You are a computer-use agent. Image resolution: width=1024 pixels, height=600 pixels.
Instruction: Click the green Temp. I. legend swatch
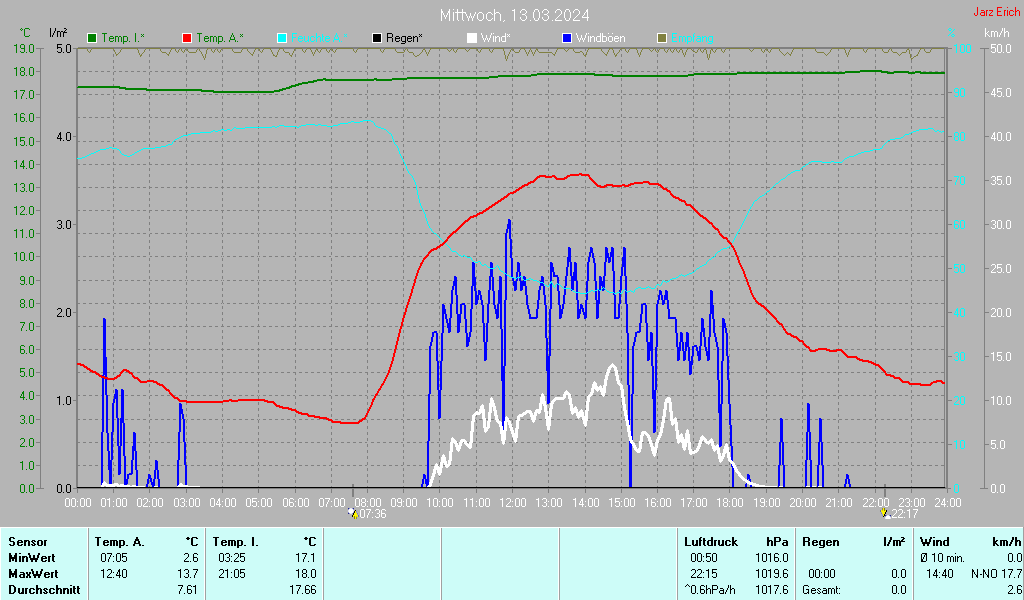click(93, 38)
